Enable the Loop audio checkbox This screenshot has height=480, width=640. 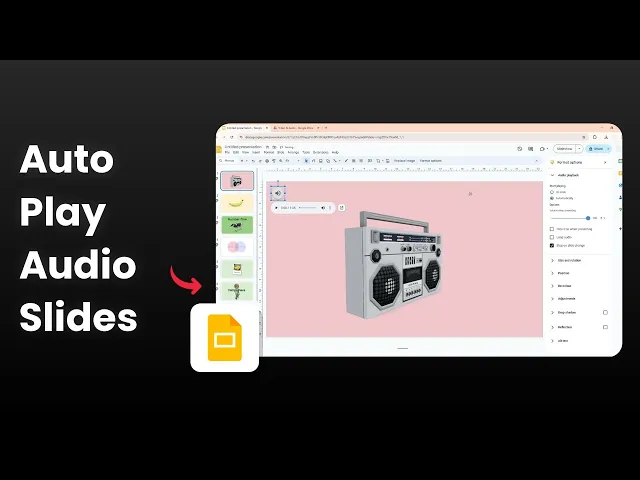point(552,237)
